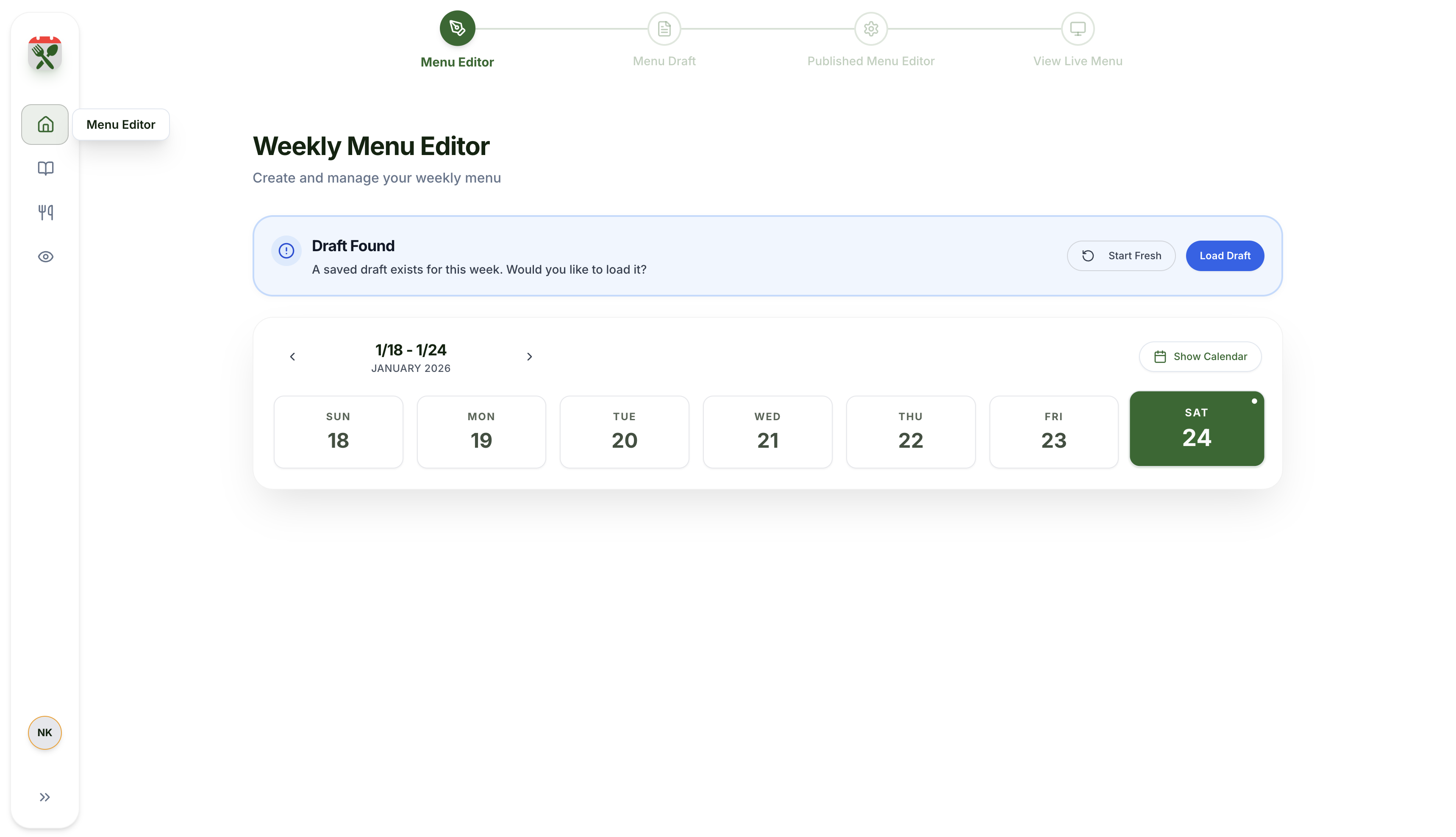Screen dimensions: 1456x837
Task: Go to previous week with left chevron
Action: [x=292, y=356]
